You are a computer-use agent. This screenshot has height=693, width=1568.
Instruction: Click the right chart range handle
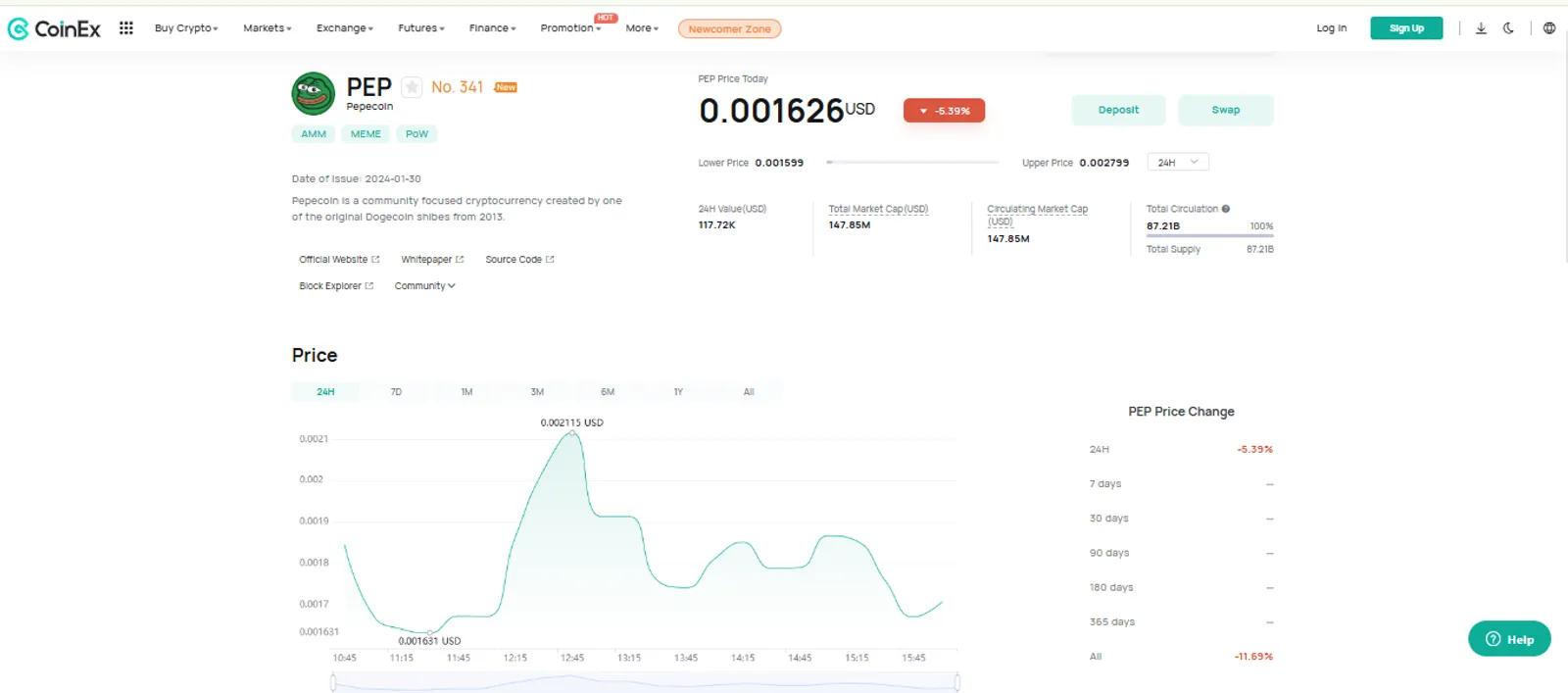pyautogui.click(x=956, y=682)
